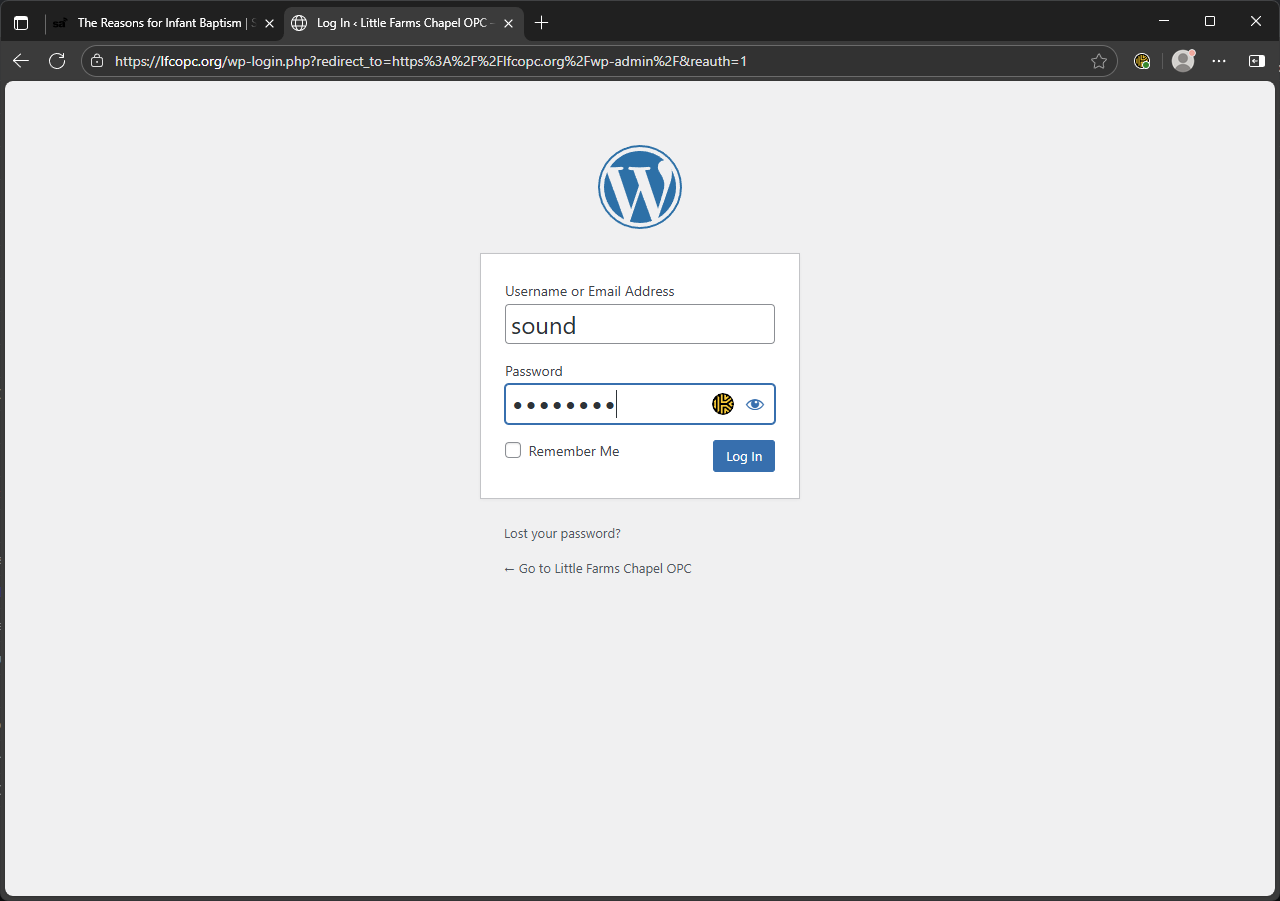Bookmark this page with the star icon
This screenshot has width=1280, height=901.
pos(1099,61)
